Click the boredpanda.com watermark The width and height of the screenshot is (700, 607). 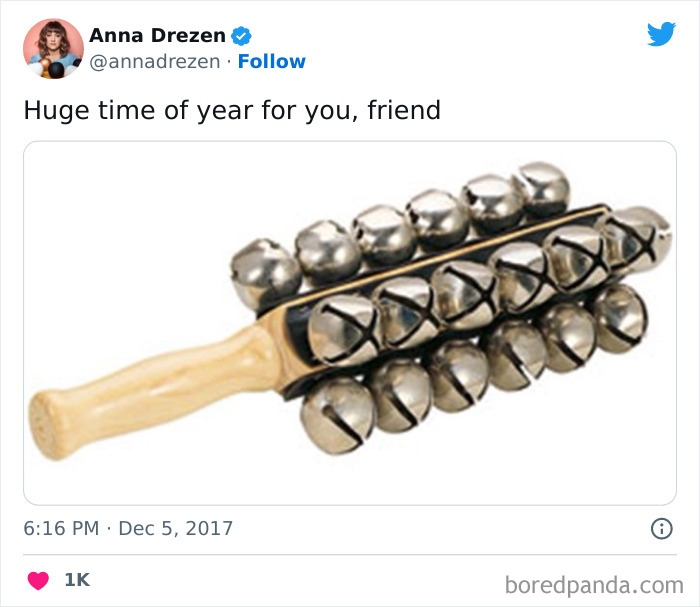point(594,585)
